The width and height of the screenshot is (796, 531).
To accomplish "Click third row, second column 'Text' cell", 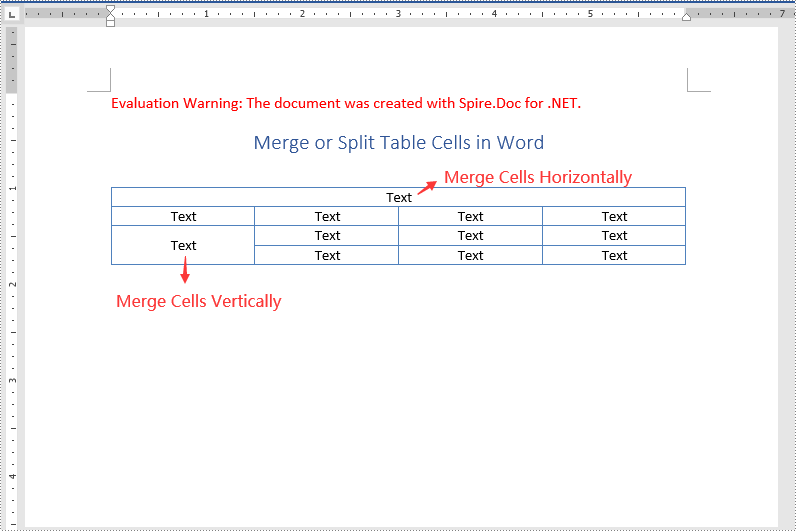I will 326,236.
